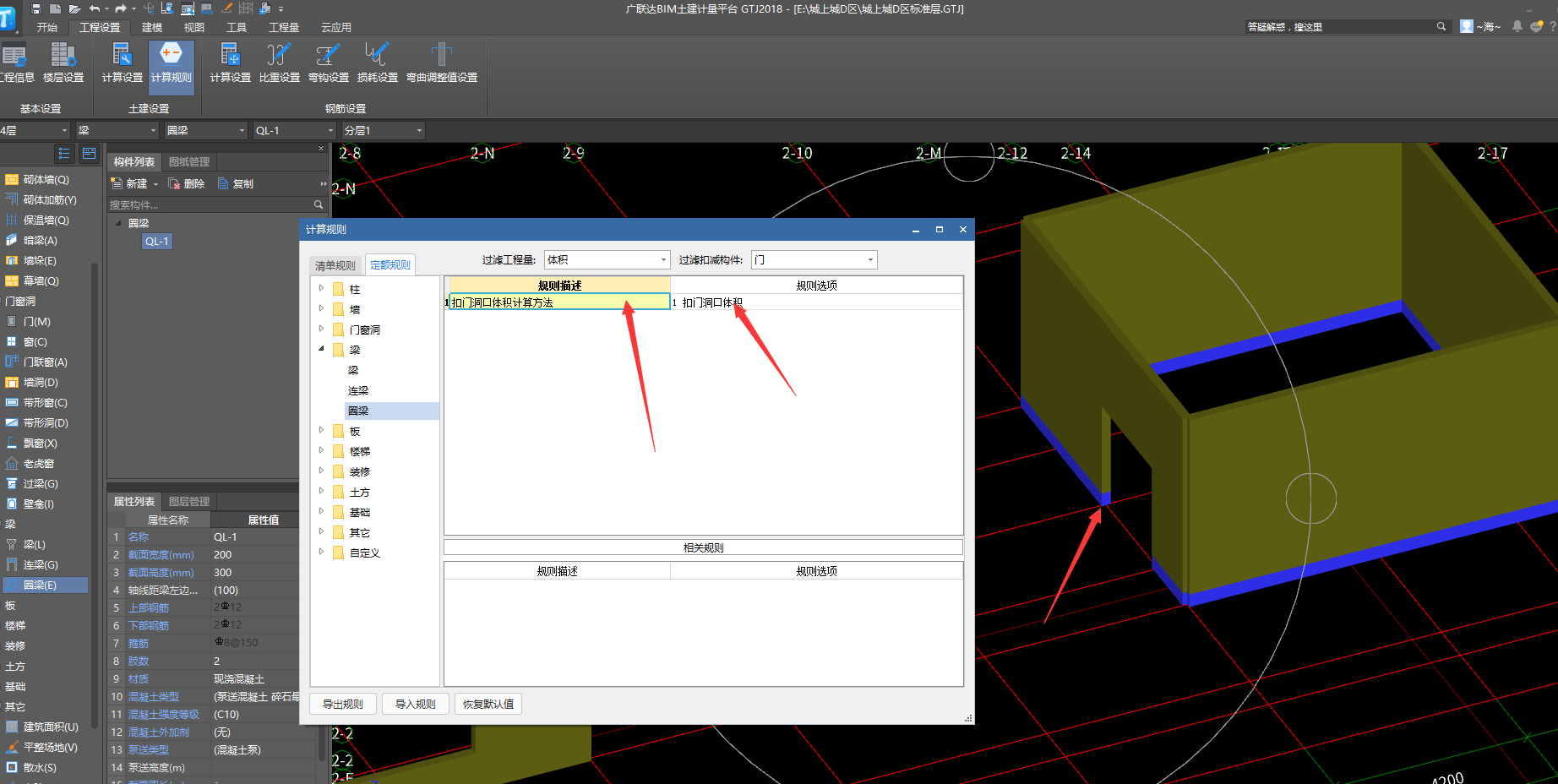Click the 导出规则 button
This screenshot has height=784, width=1558.
click(343, 704)
